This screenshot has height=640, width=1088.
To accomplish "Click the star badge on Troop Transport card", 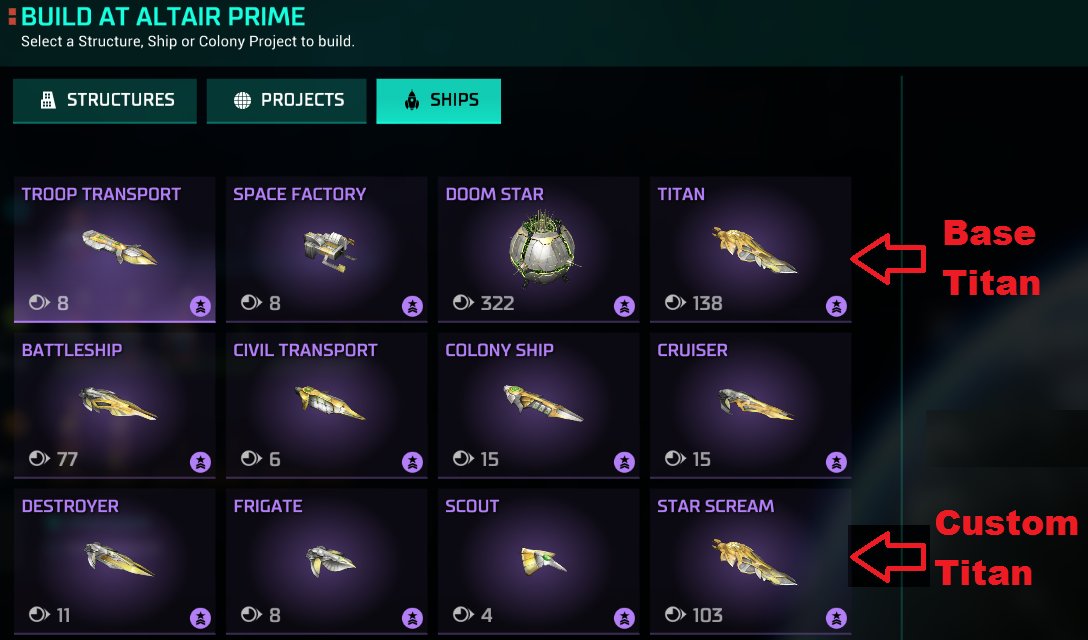I will [201, 305].
